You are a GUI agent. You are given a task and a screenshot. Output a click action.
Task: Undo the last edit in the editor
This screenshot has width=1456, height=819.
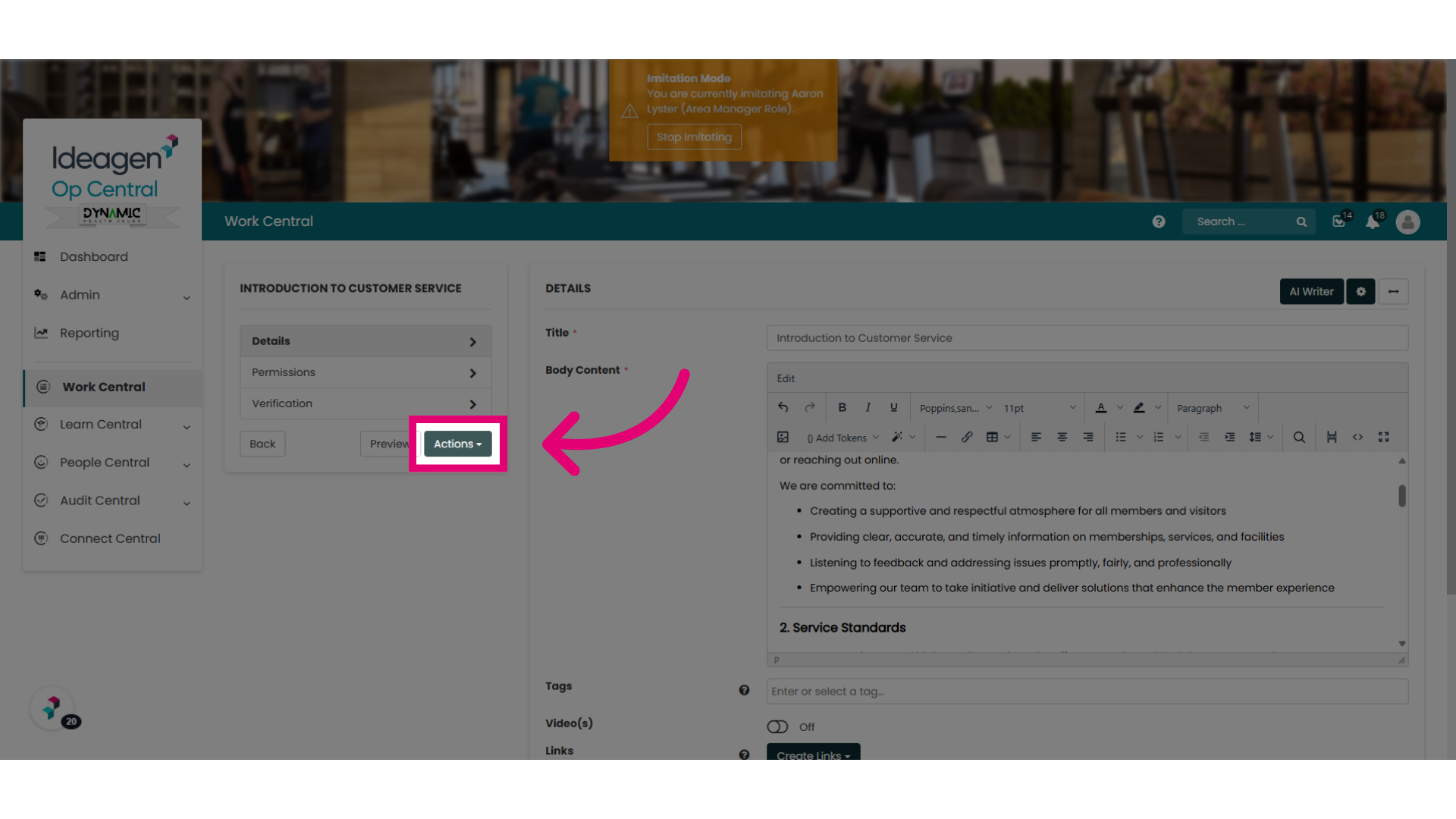pos(783,407)
